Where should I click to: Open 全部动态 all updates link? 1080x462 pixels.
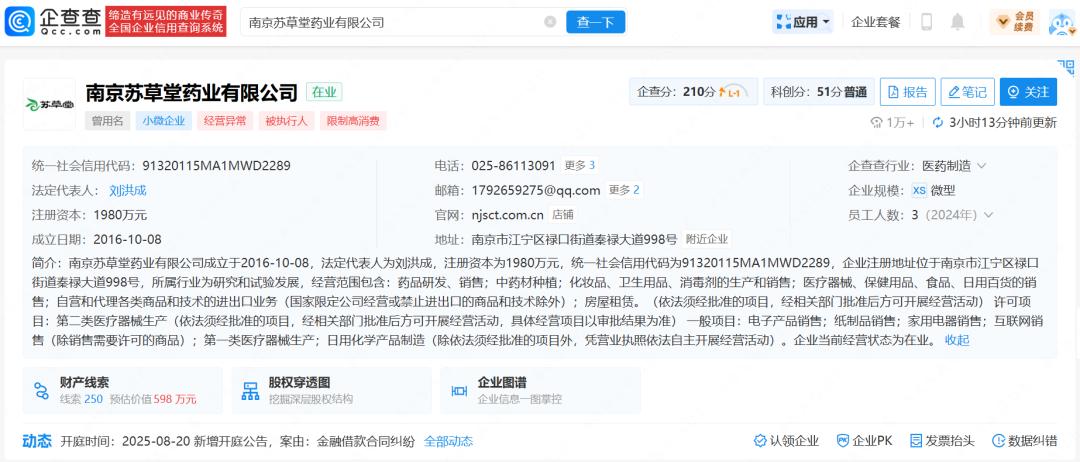pyautogui.click(x=448, y=441)
